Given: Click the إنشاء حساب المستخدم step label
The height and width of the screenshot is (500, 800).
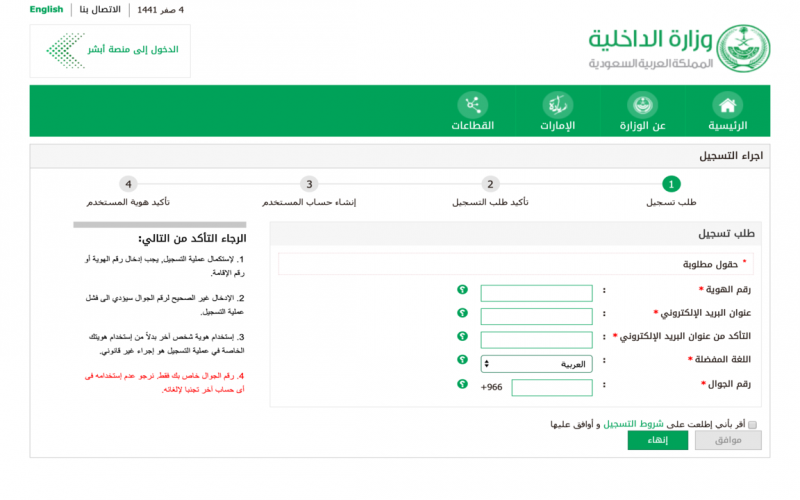Looking at the screenshot, I should pyautogui.click(x=309, y=203).
